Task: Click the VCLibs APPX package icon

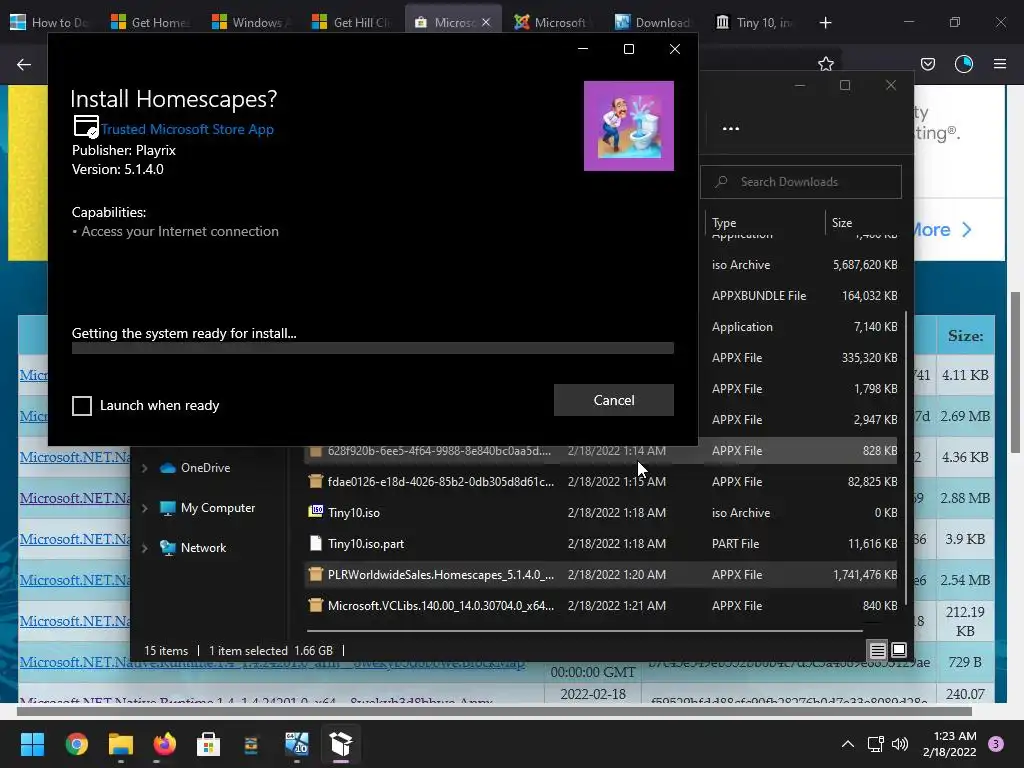Action: (x=315, y=605)
